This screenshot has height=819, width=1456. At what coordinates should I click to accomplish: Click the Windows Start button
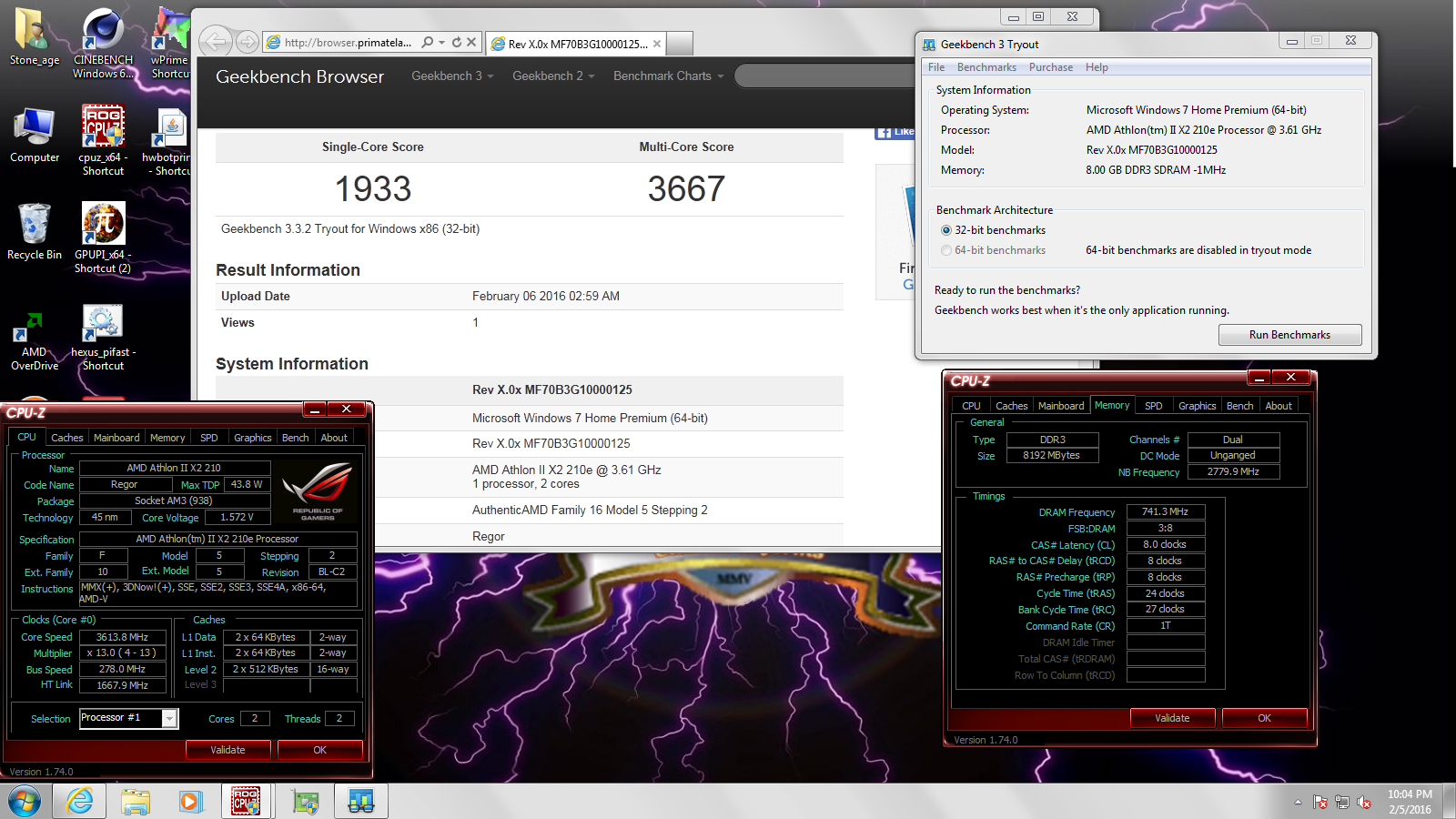[25, 802]
